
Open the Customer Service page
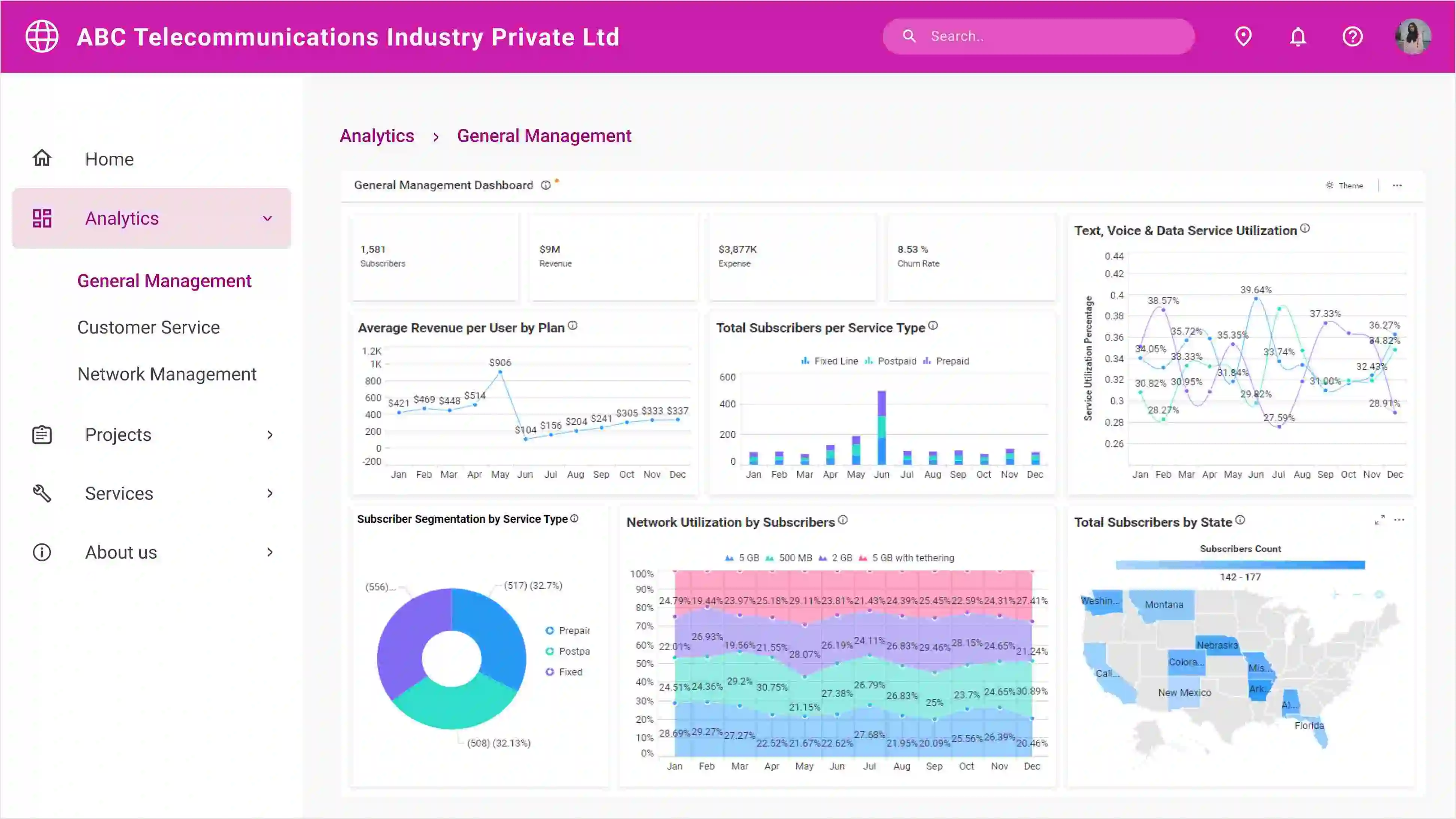pos(149,327)
